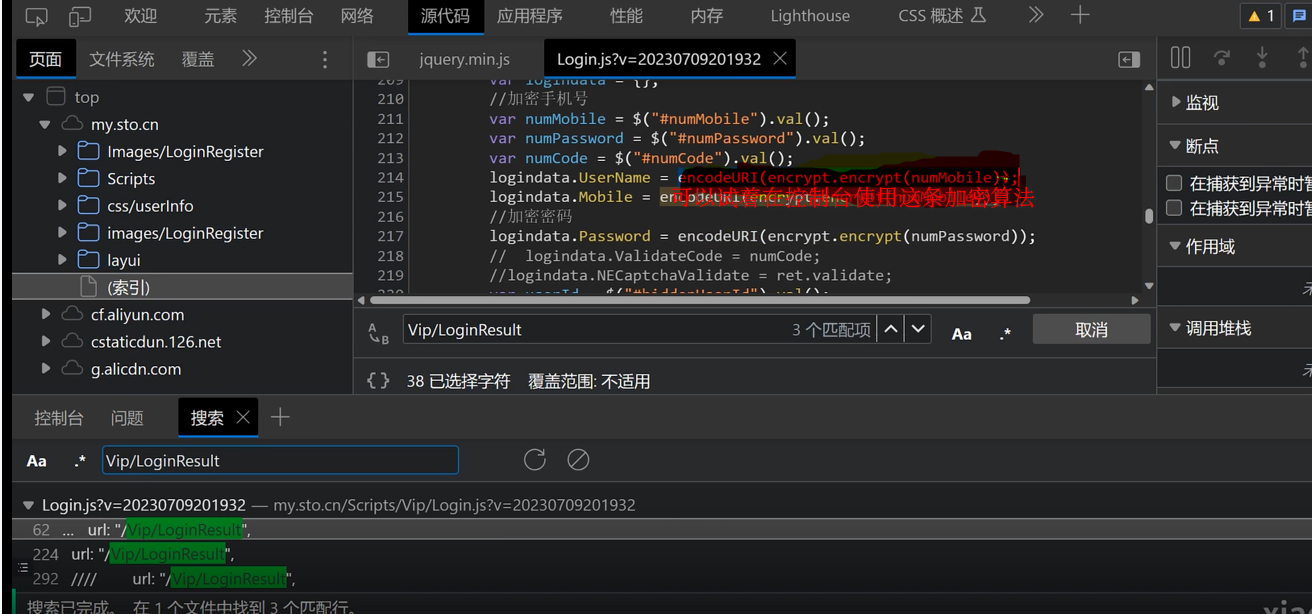Pause script execution in debugger
The height and width of the screenshot is (614, 1312).
coord(1180,58)
